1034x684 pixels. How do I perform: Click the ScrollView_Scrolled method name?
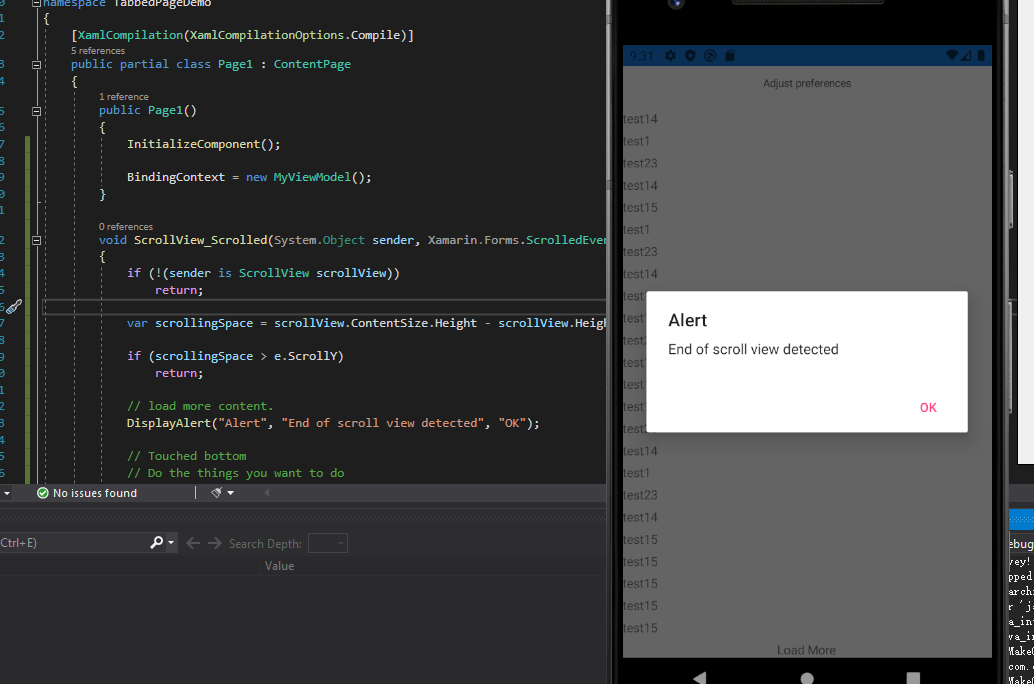pyautogui.click(x=200, y=240)
